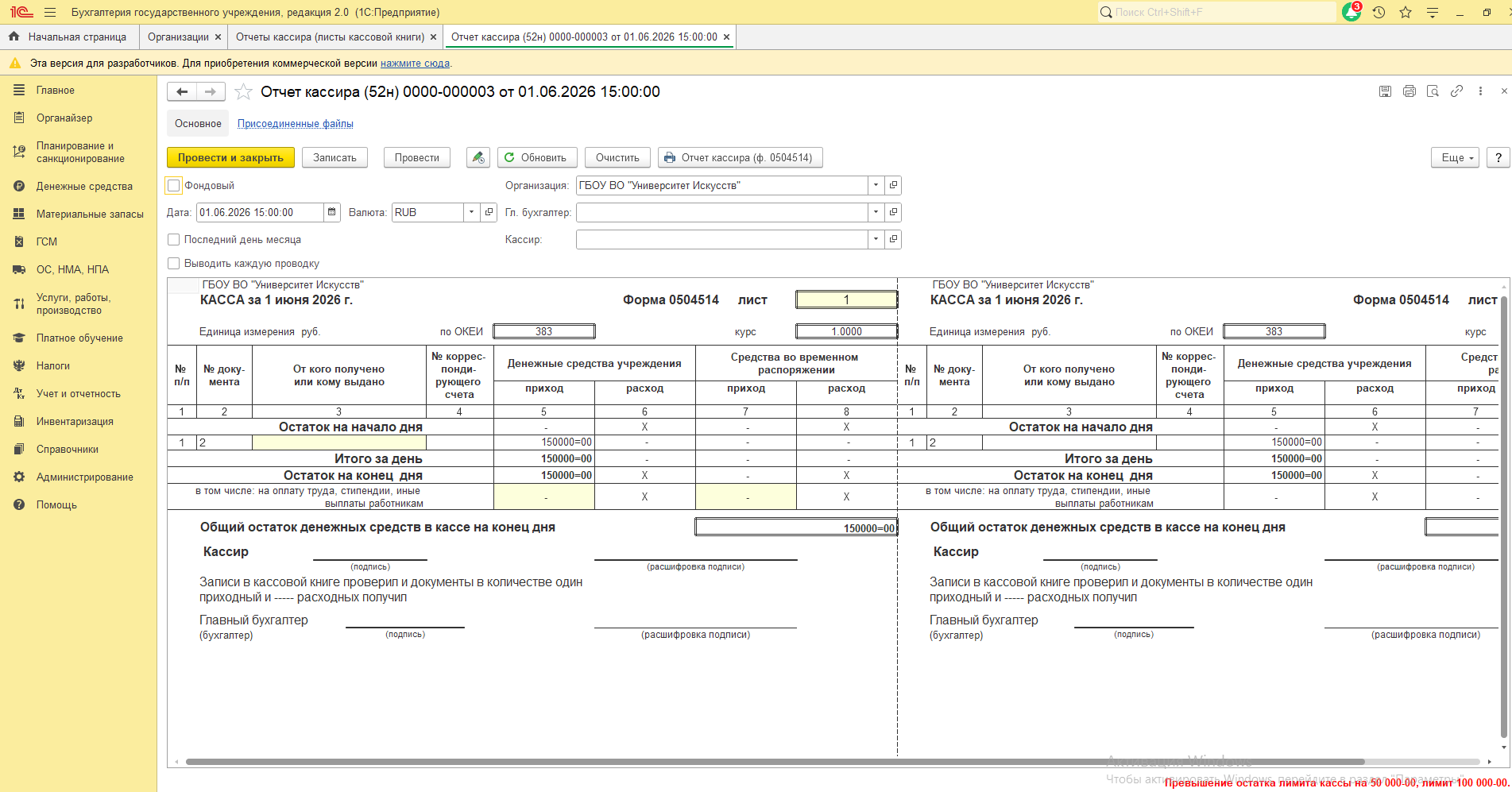Open the favorites star in title bar
The height and width of the screenshot is (792, 1512).
(x=1406, y=12)
